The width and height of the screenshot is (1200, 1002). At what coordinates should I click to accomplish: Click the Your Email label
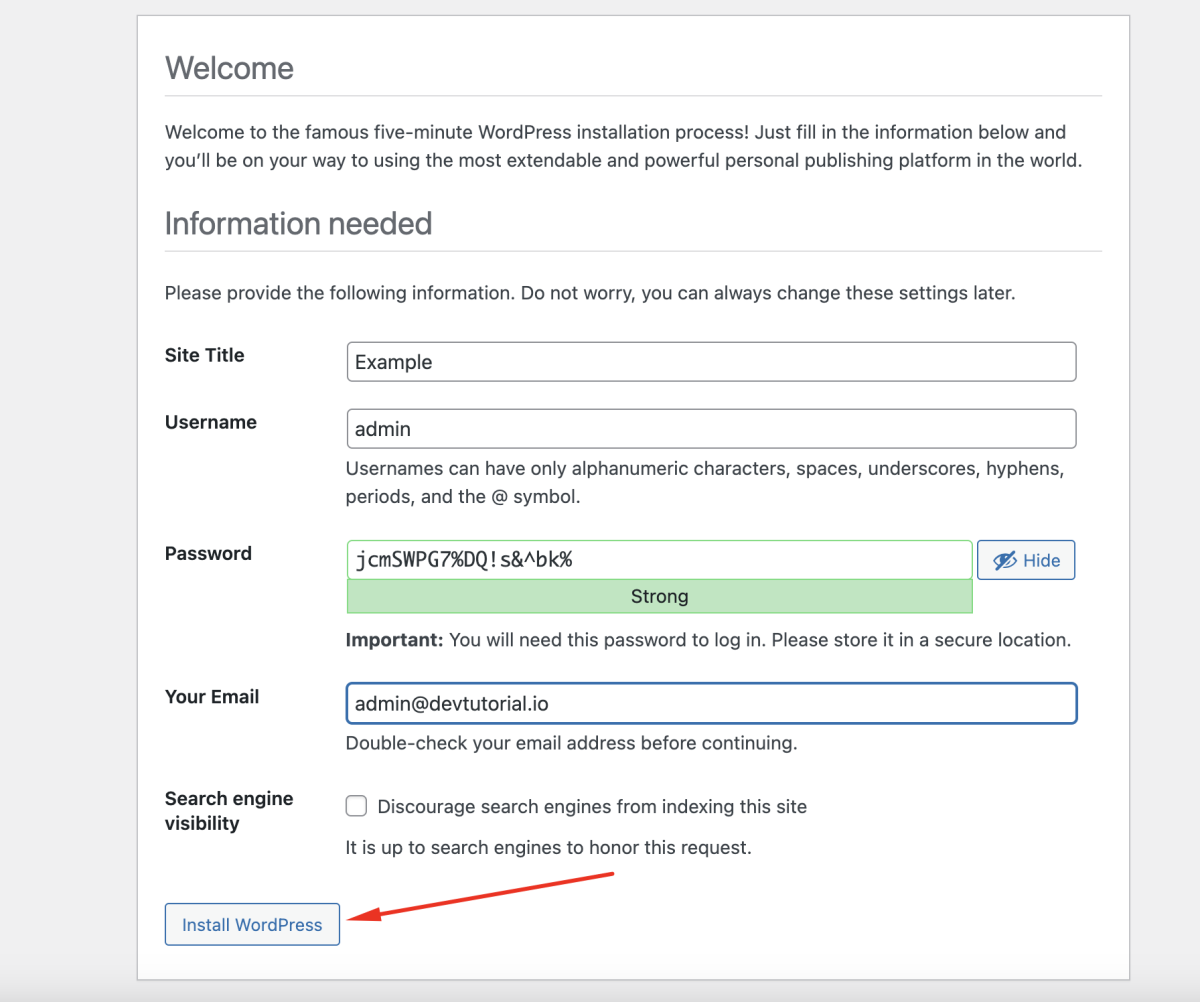coord(212,697)
